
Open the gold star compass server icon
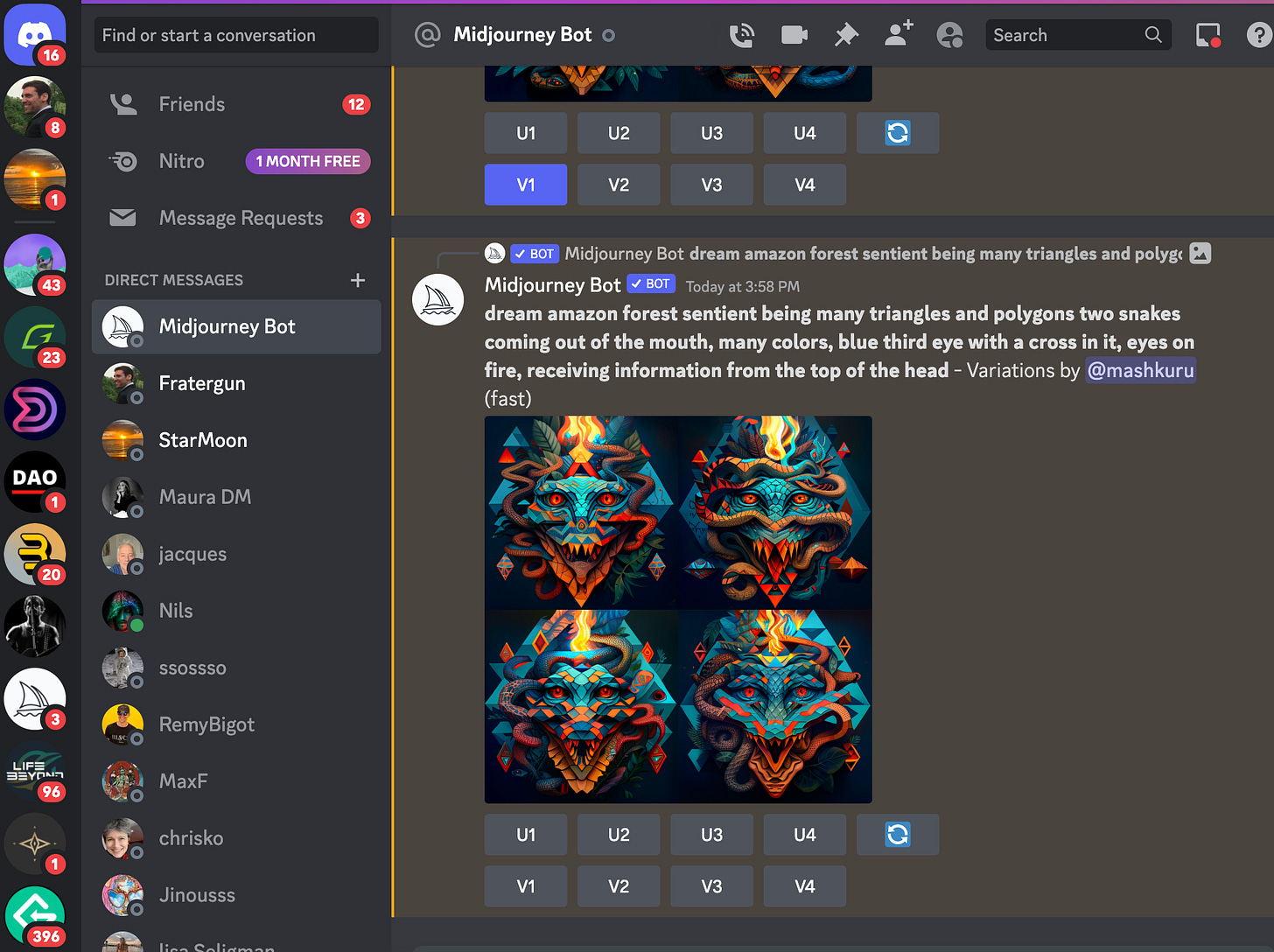pyautogui.click(x=35, y=844)
